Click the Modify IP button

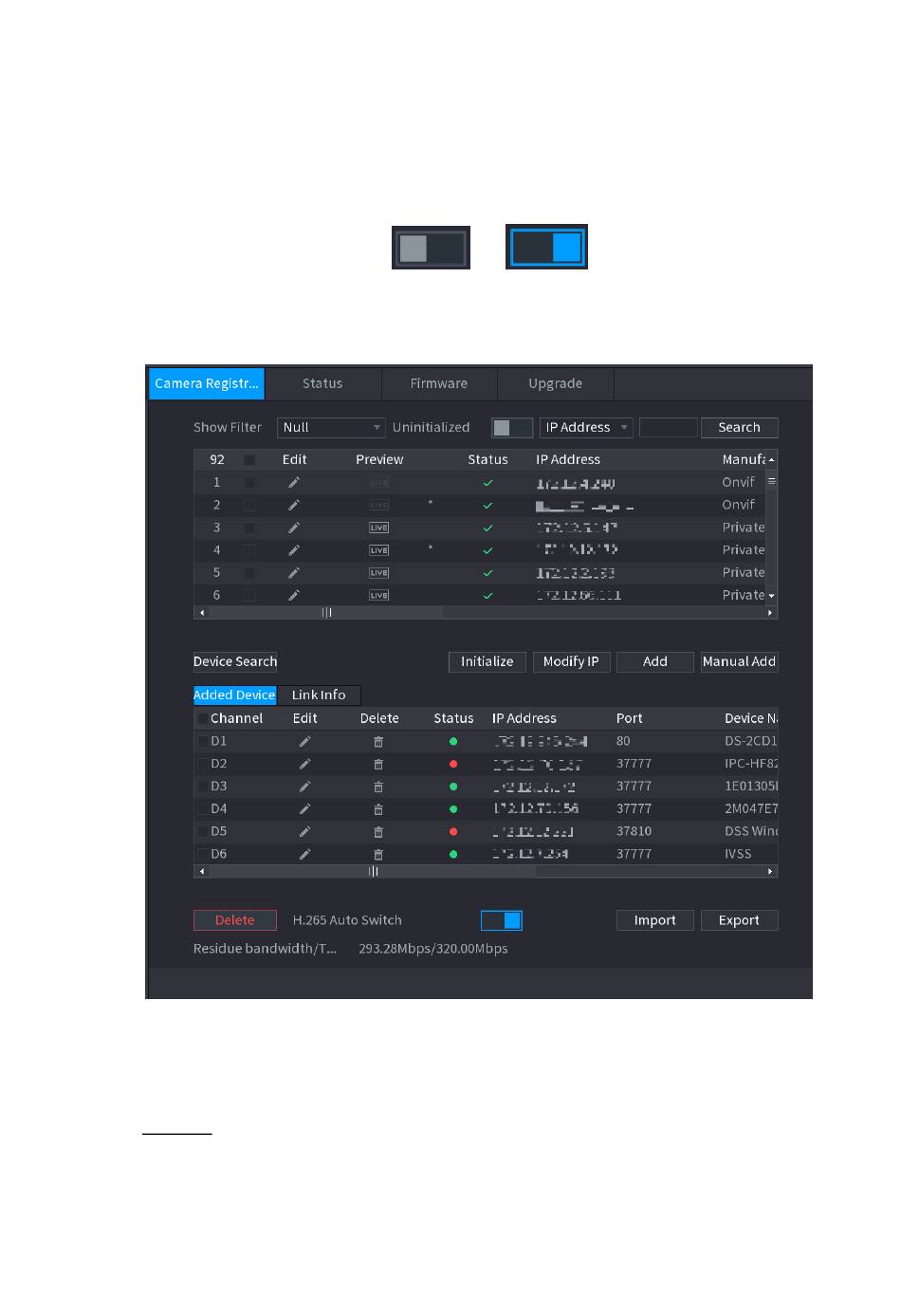pyautogui.click(x=571, y=662)
